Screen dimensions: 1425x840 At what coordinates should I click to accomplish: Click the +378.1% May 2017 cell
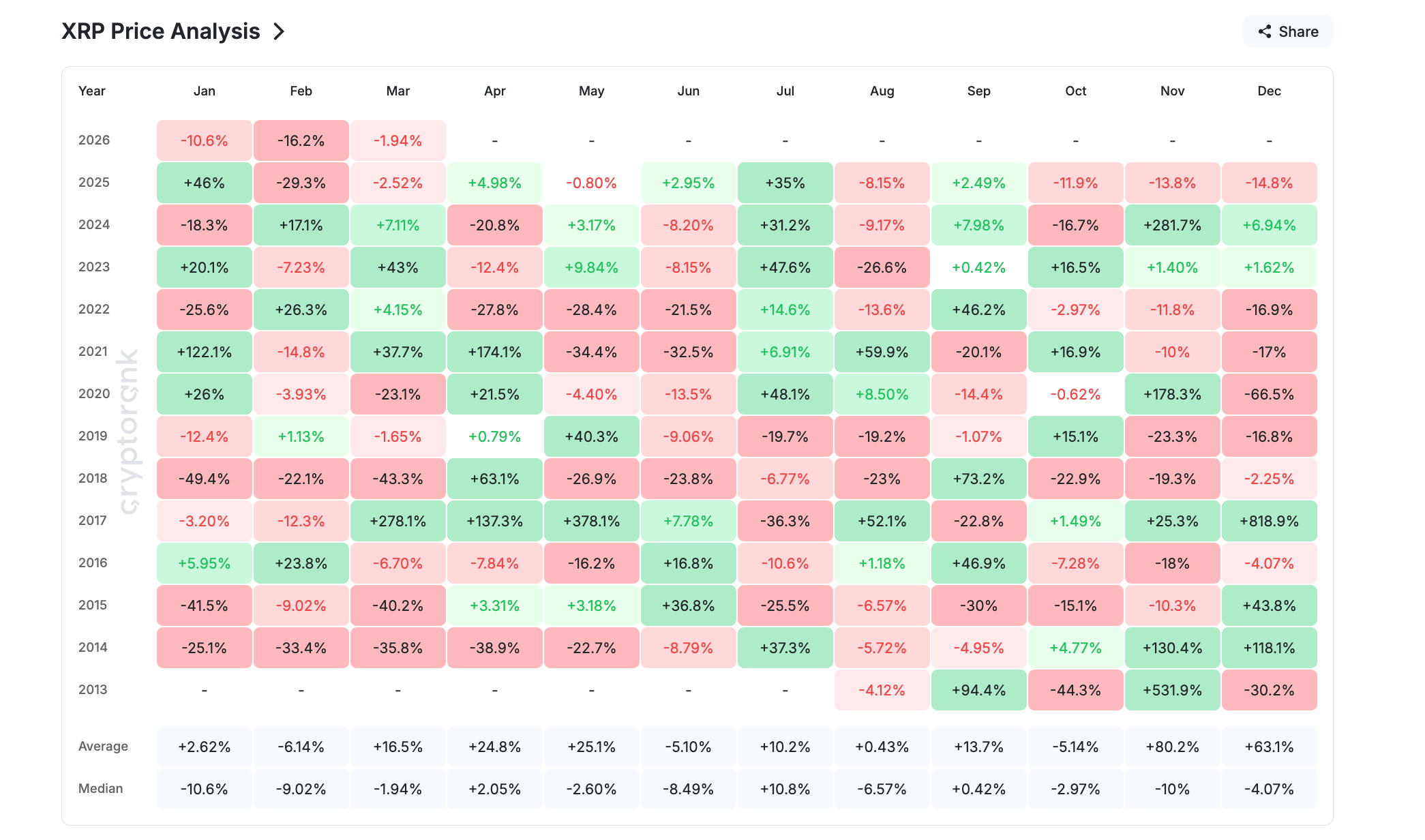pos(591,521)
